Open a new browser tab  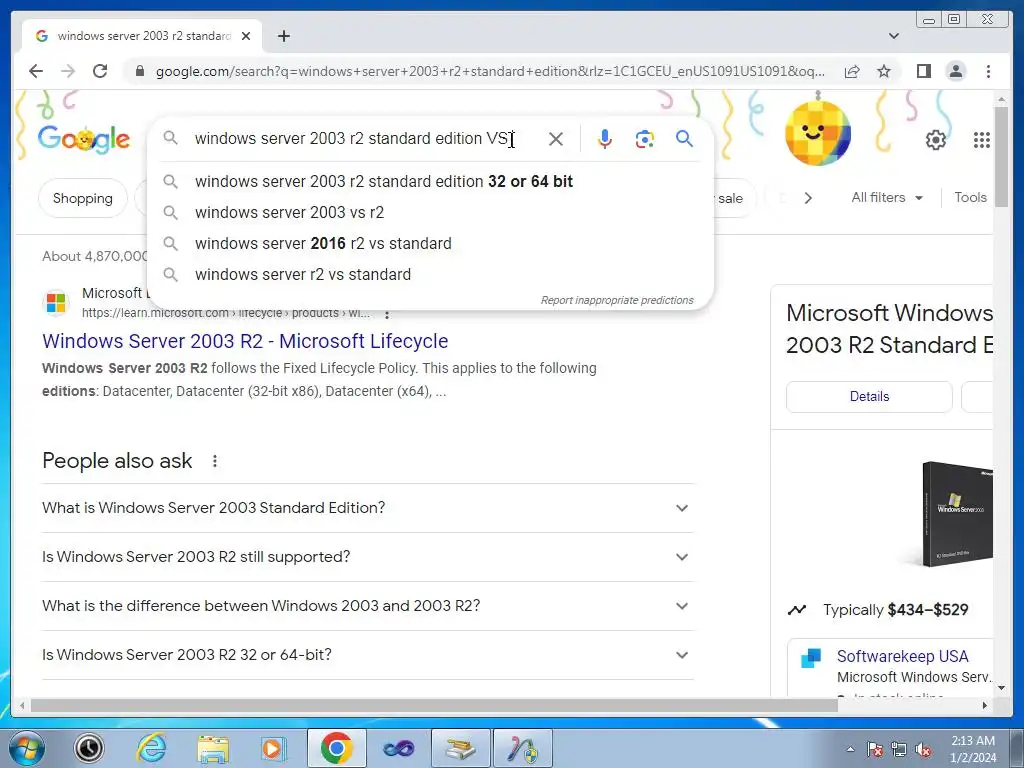point(283,36)
